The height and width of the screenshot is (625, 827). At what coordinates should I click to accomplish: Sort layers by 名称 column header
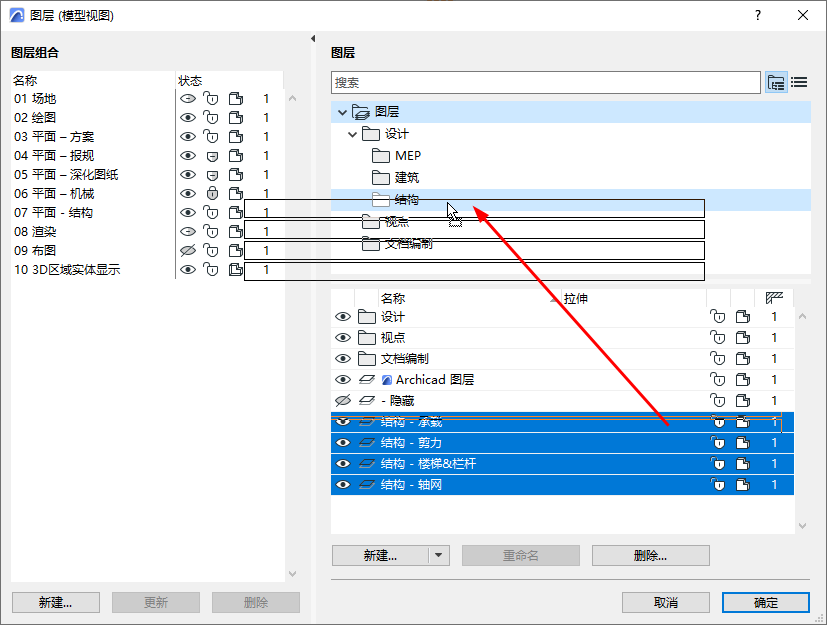click(393, 299)
